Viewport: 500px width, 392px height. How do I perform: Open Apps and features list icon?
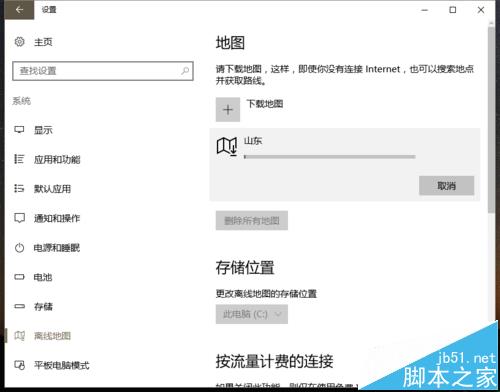(x=19, y=159)
